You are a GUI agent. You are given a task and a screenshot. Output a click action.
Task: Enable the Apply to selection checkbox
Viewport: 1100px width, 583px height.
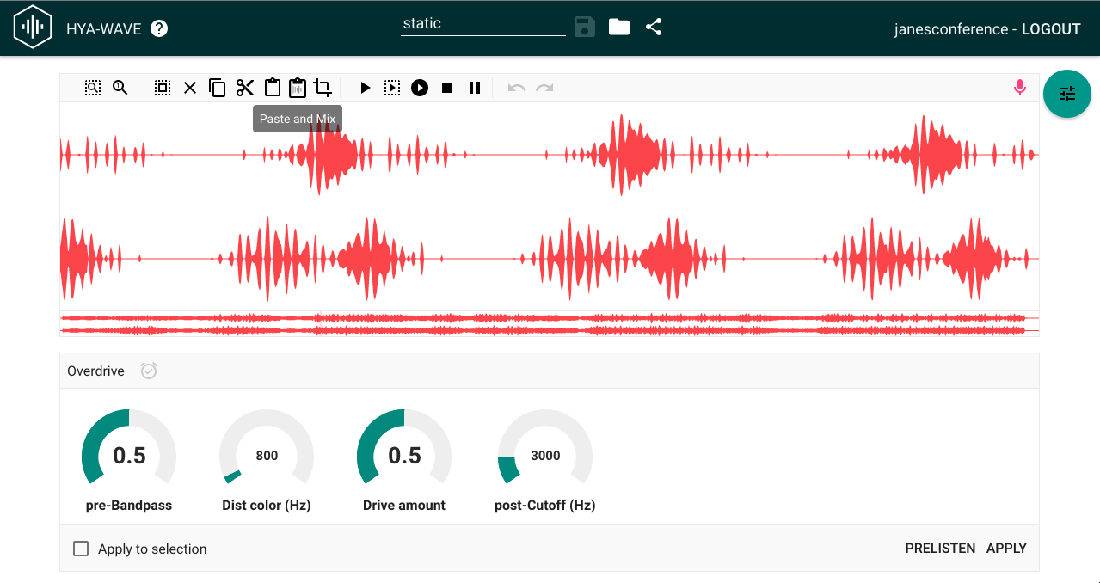[81, 549]
